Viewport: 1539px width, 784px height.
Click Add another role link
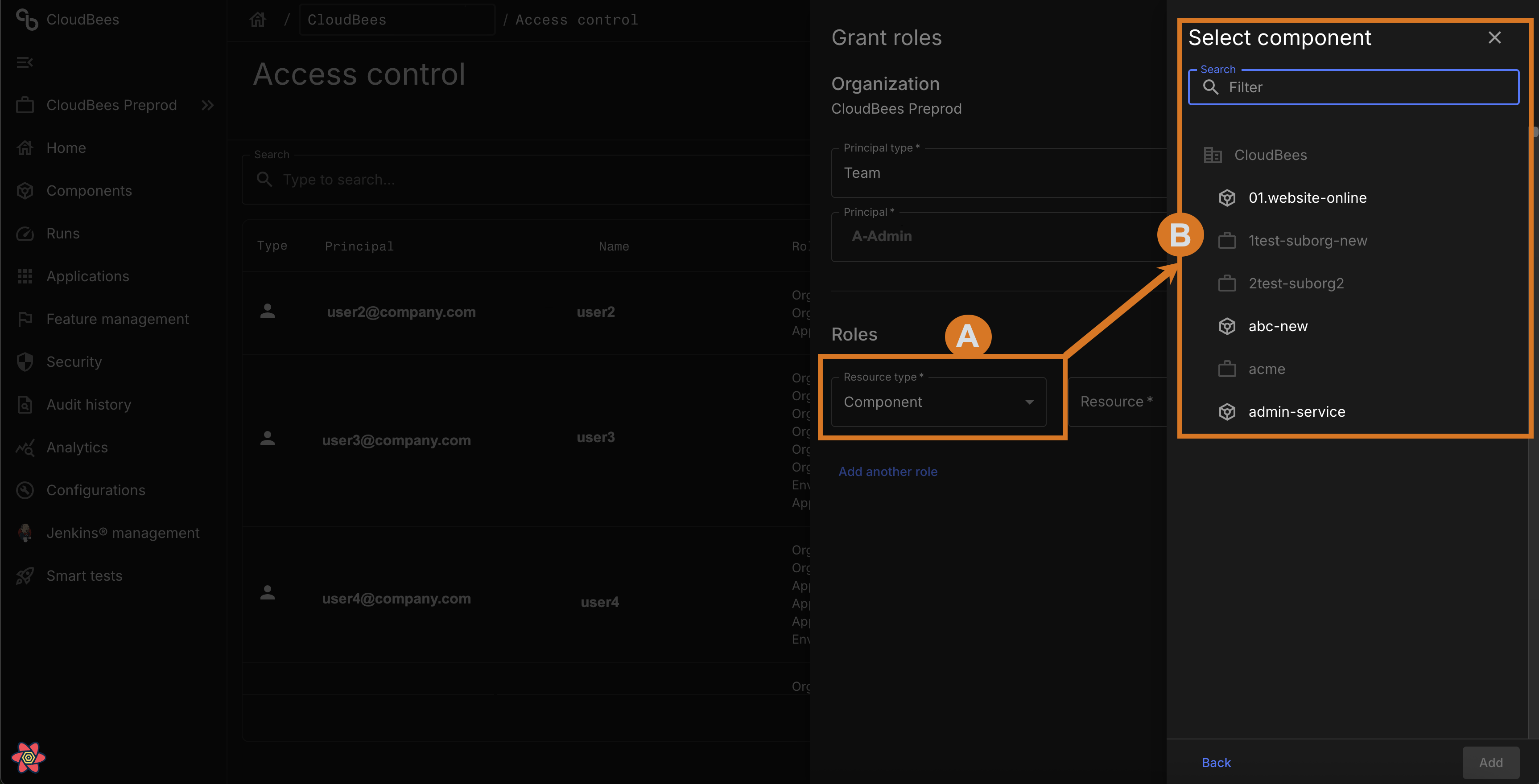click(x=887, y=472)
